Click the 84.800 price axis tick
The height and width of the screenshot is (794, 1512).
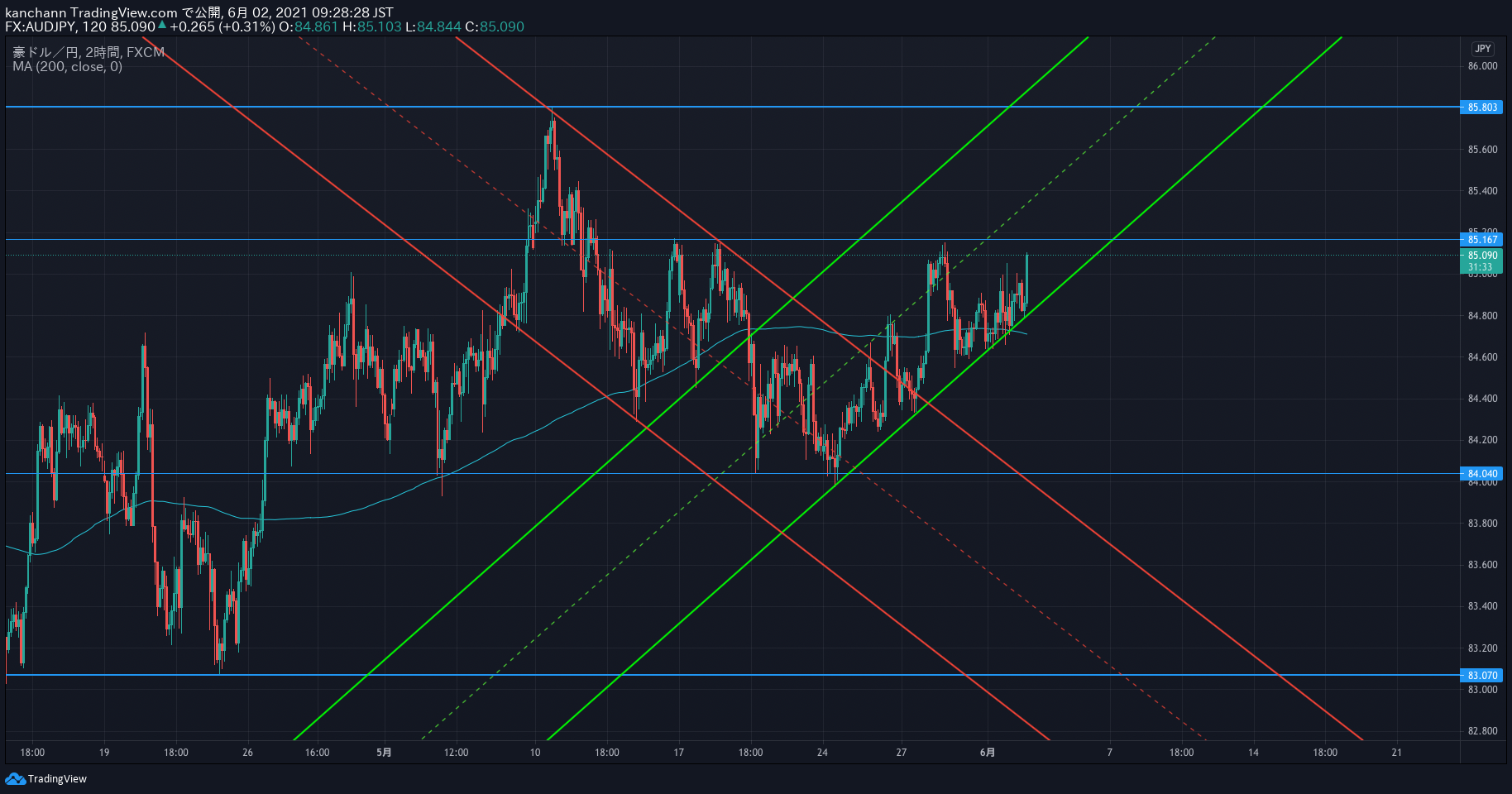tap(1482, 316)
